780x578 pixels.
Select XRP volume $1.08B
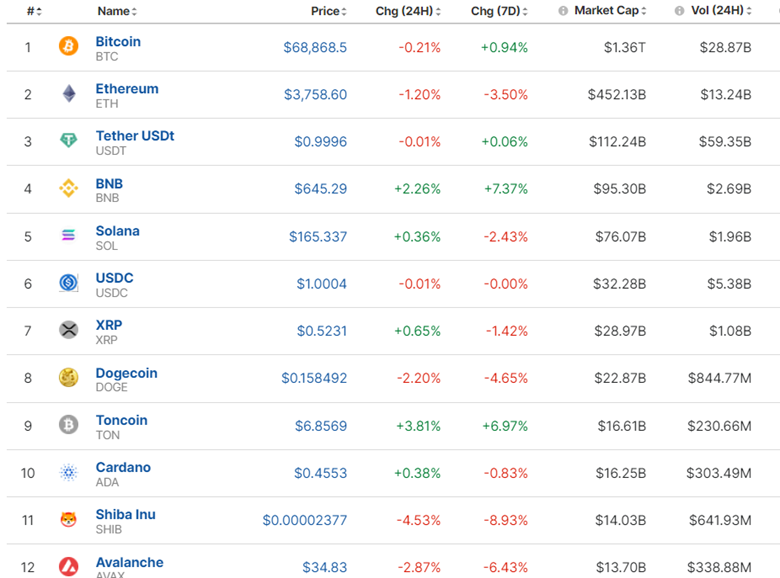coord(730,331)
